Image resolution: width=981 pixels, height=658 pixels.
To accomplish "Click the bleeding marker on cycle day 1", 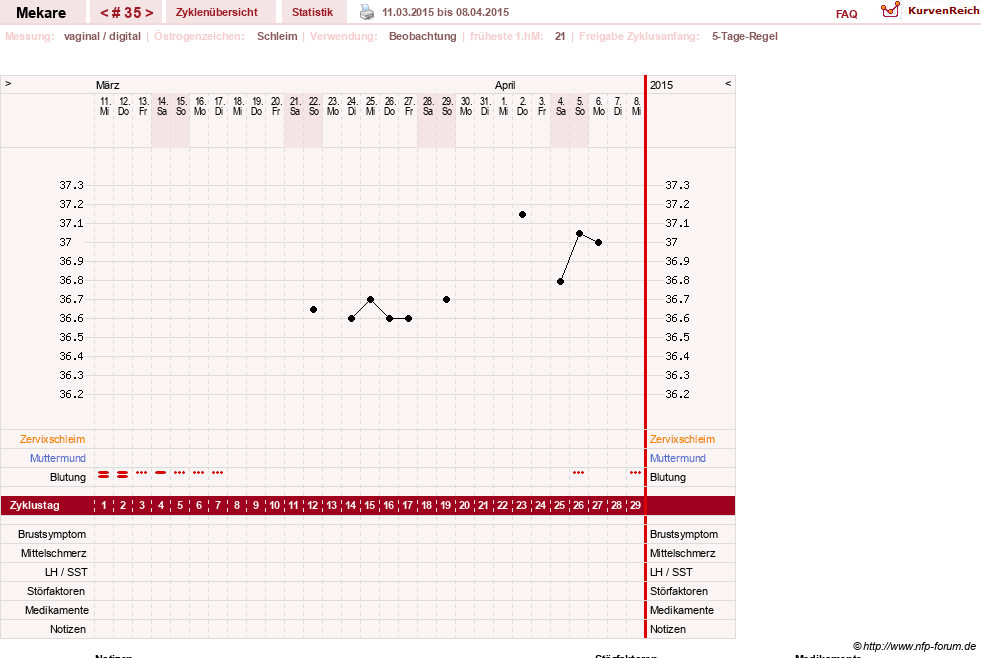I will (x=103, y=475).
